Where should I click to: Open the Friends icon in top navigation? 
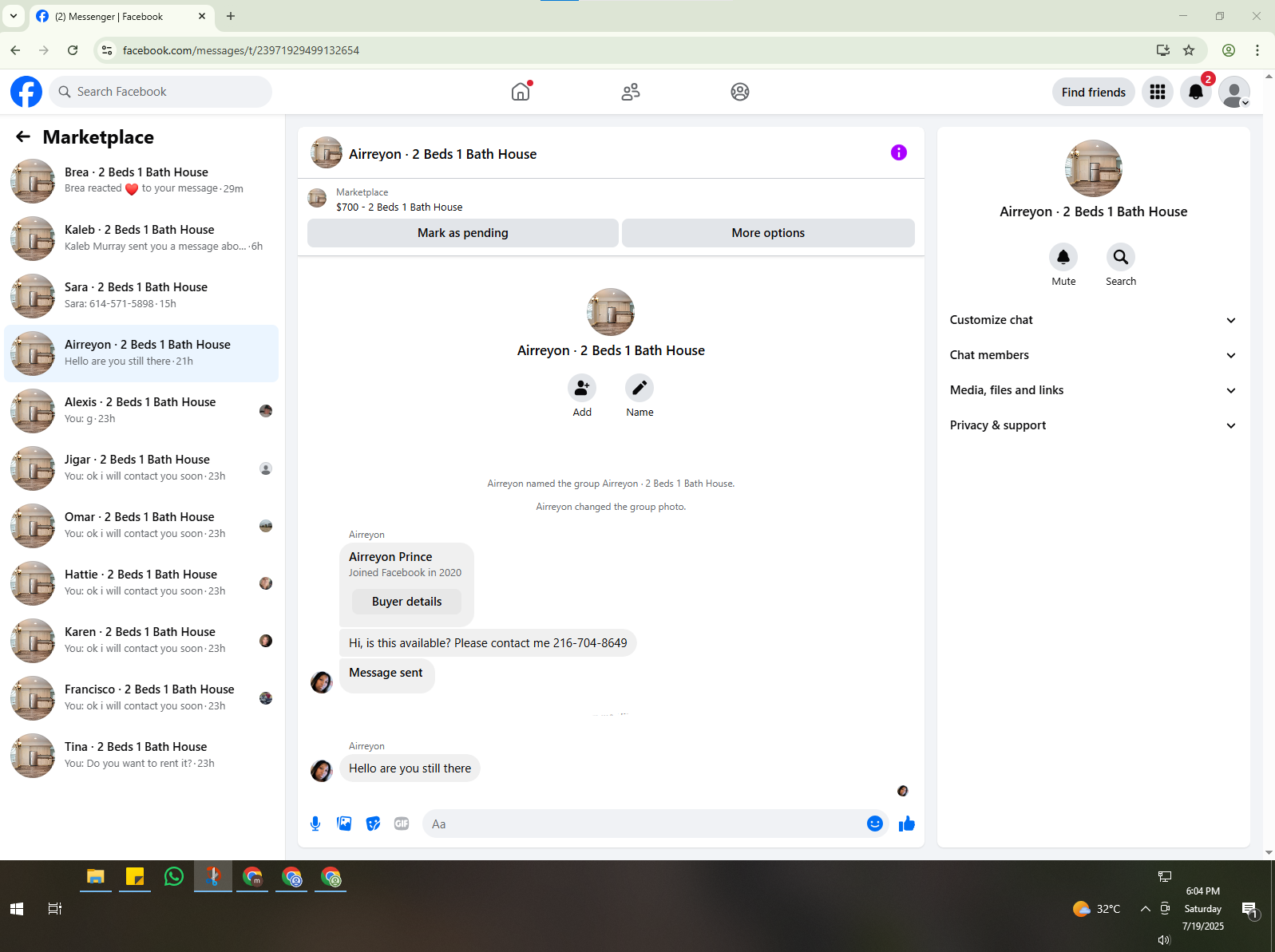point(631,92)
